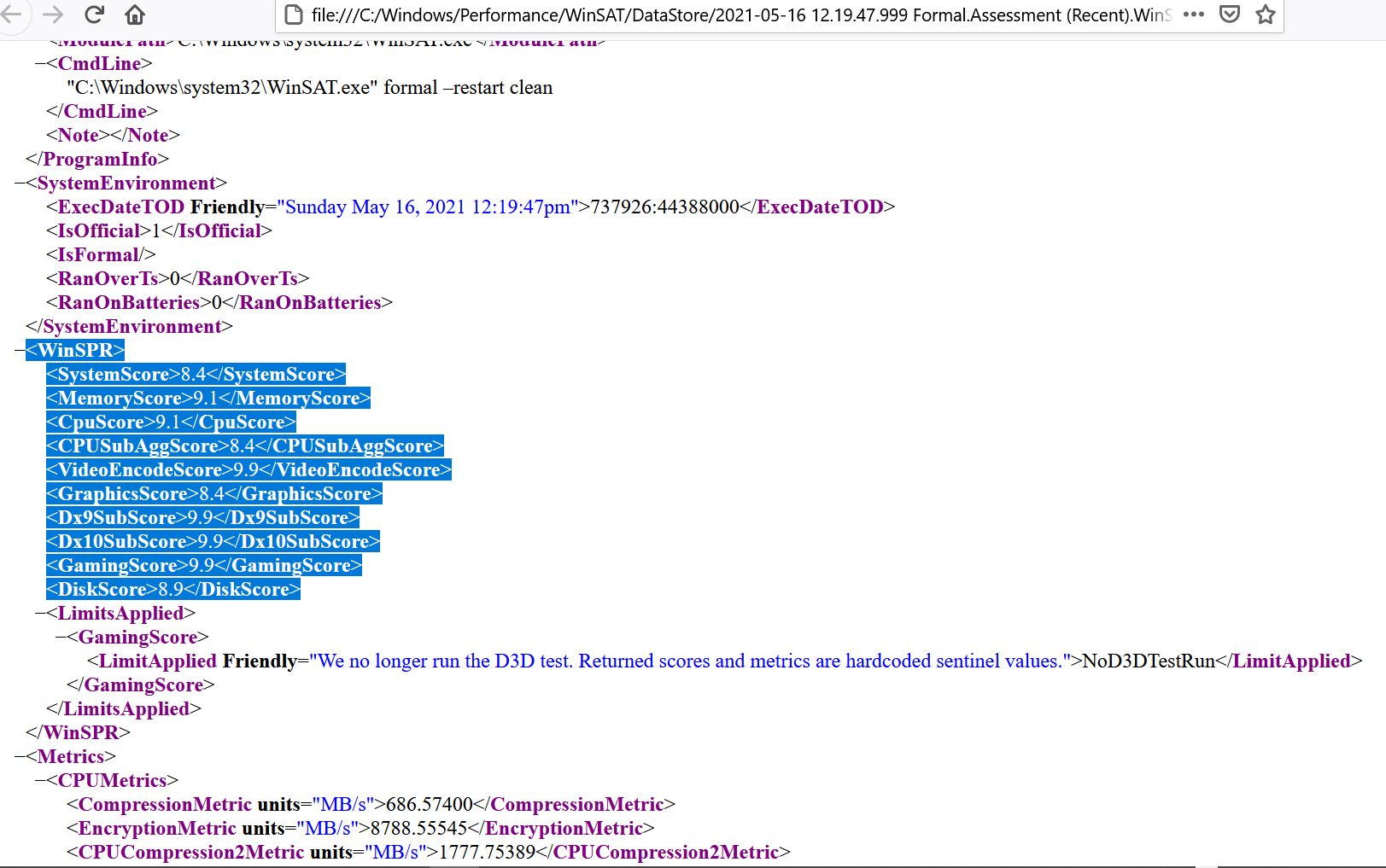The height and width of the screenshot is (868, 1386).
Task: Open the page actions three-dot menu
Action: point(1194,15)
